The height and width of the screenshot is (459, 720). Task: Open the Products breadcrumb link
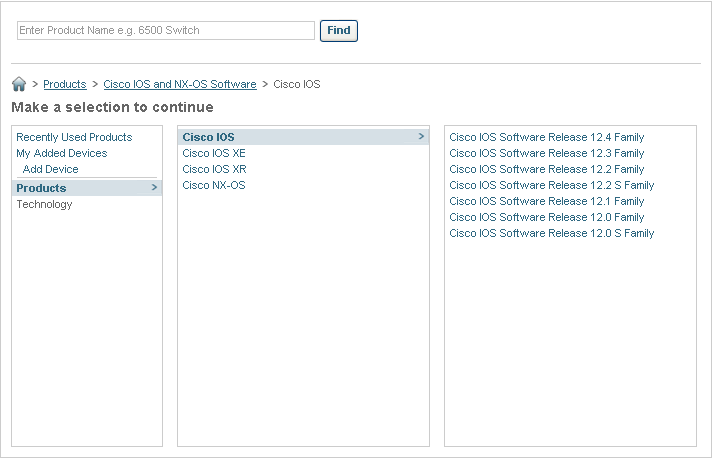click(65, 84)
